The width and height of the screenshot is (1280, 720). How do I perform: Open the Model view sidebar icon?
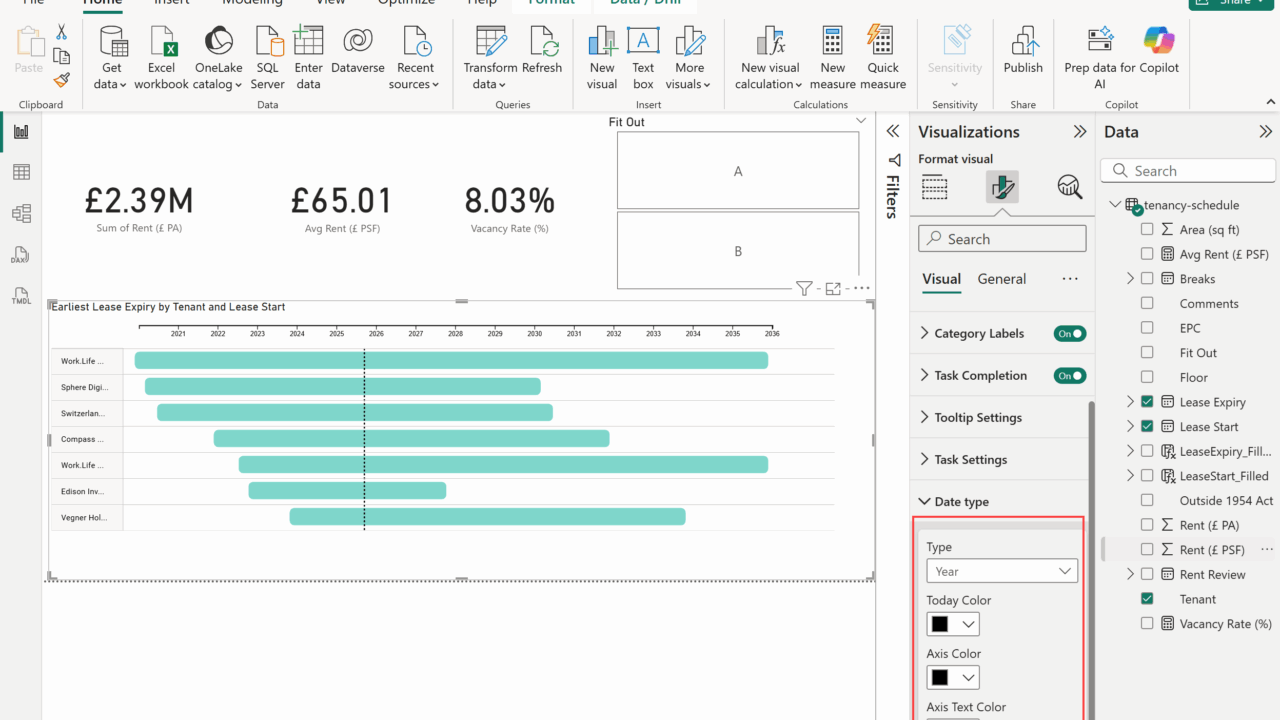pyautogui.click(x=21, y=214)
